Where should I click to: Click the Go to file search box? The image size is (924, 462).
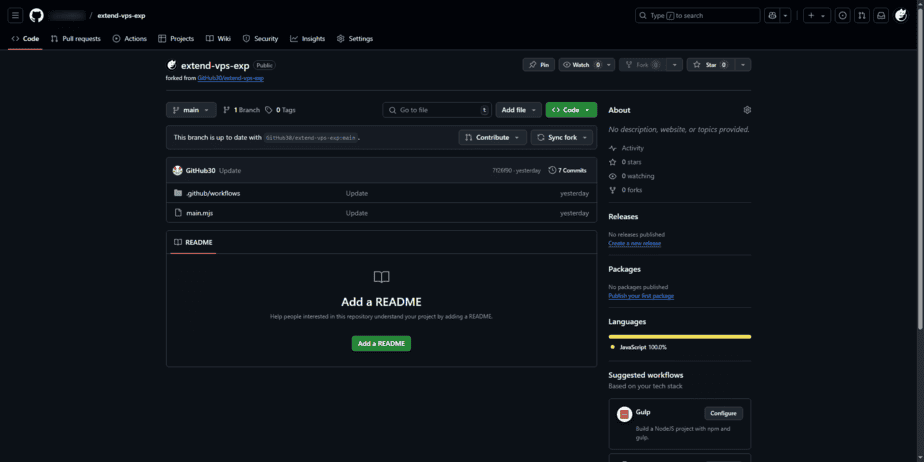(x=437, y=110)
